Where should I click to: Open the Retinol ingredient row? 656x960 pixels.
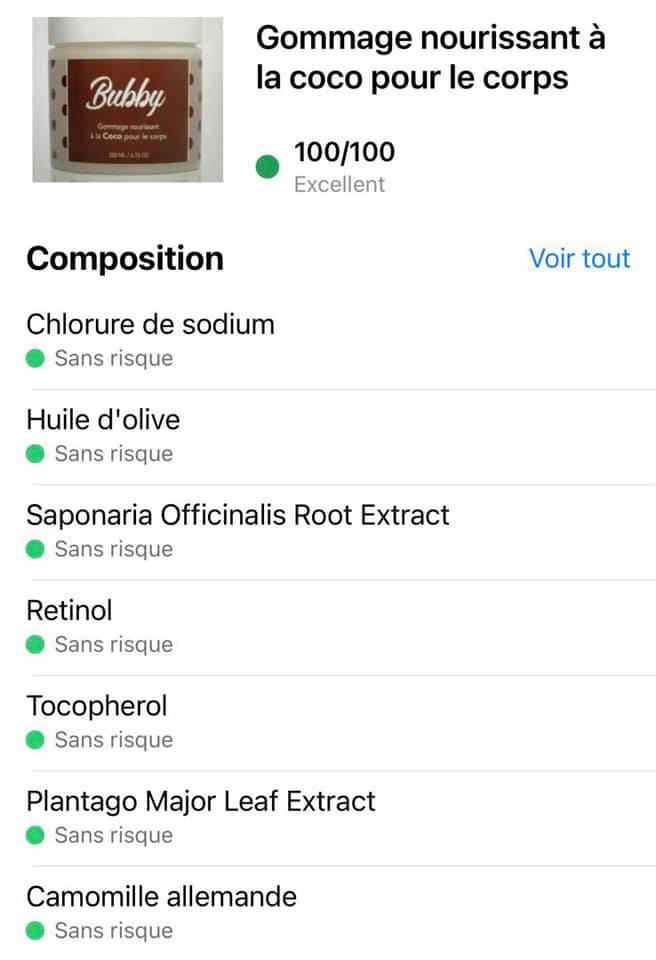tap(69, 610)
